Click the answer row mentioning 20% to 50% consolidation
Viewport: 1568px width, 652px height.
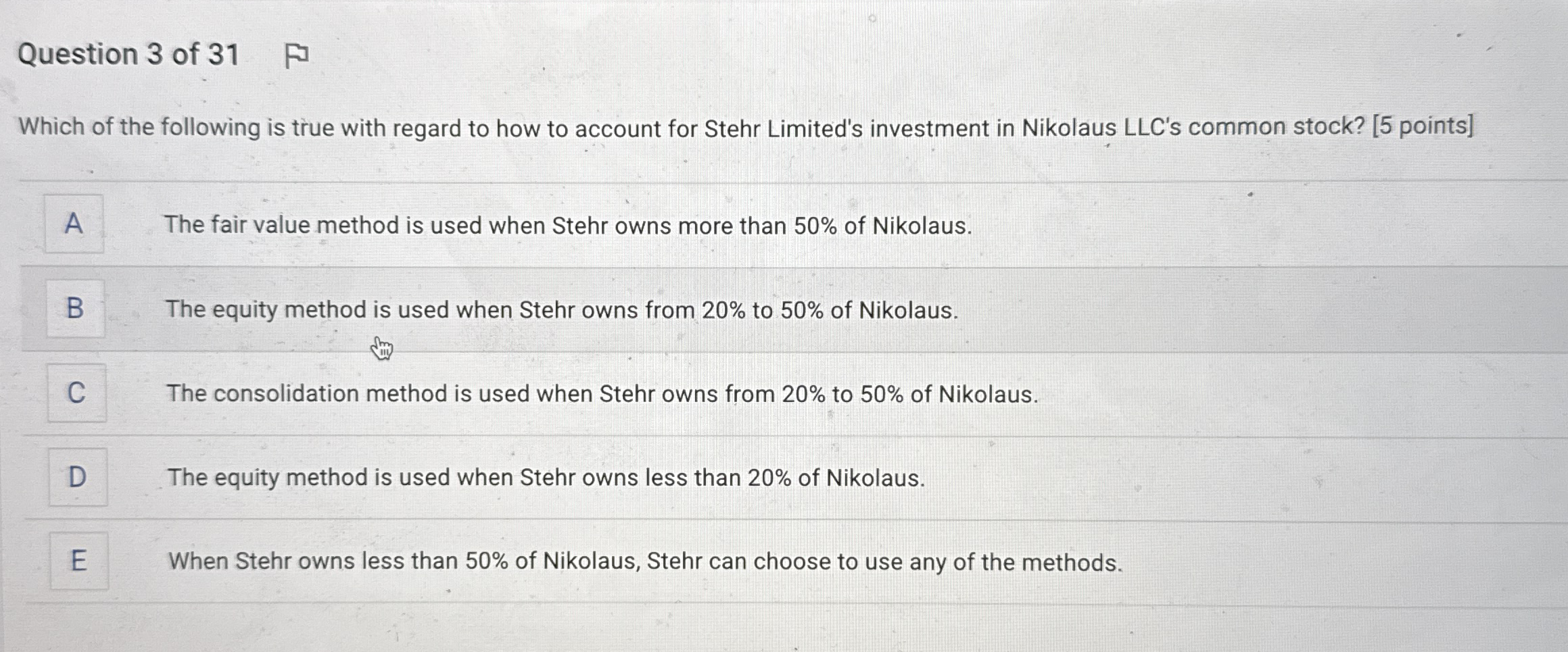[602, 394]
